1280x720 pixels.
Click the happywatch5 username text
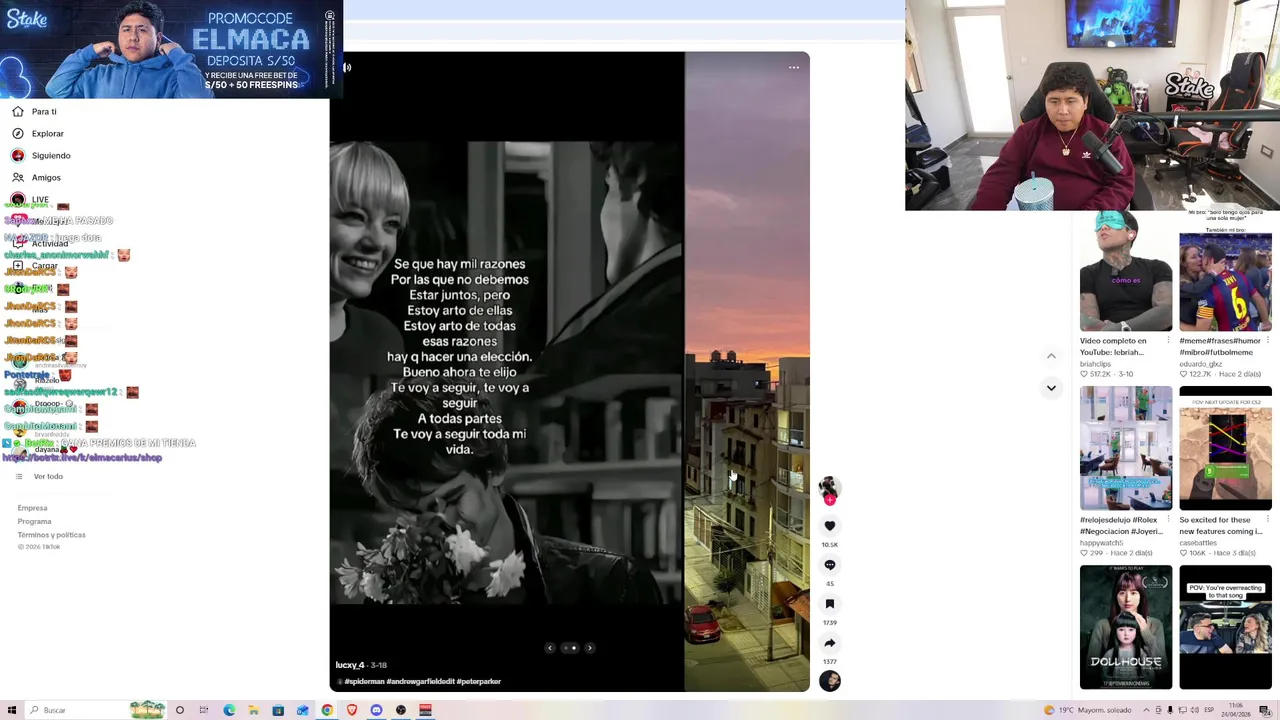[x=1101, y=543]
